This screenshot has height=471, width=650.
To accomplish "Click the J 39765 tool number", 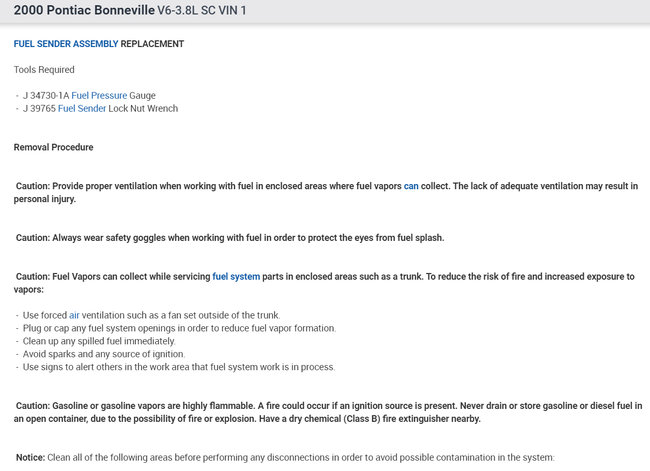I will click(39, 108).
